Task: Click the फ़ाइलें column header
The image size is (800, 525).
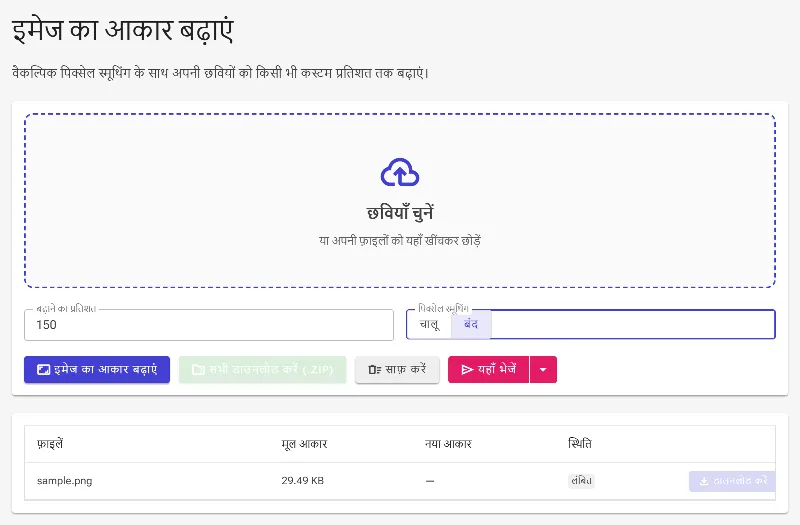Action: 50,444
